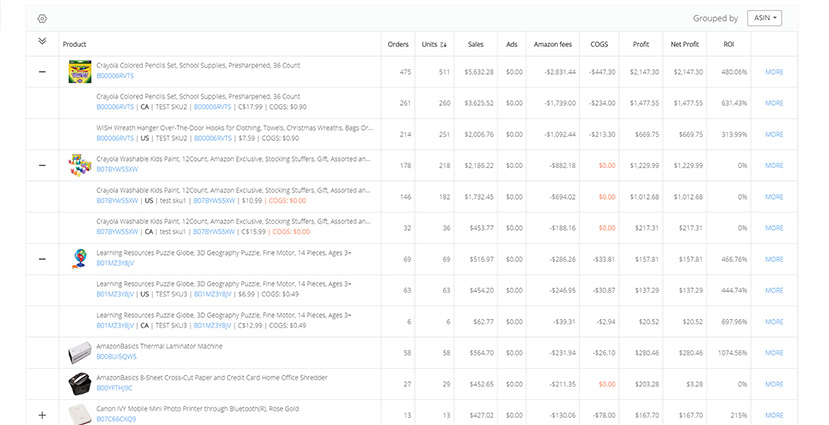Image resolution: width=829 pixels, height=425 pixels.
Task: Click MORE for Puzzle Globe parent row with 69 orders
Action: coord(774,259)
